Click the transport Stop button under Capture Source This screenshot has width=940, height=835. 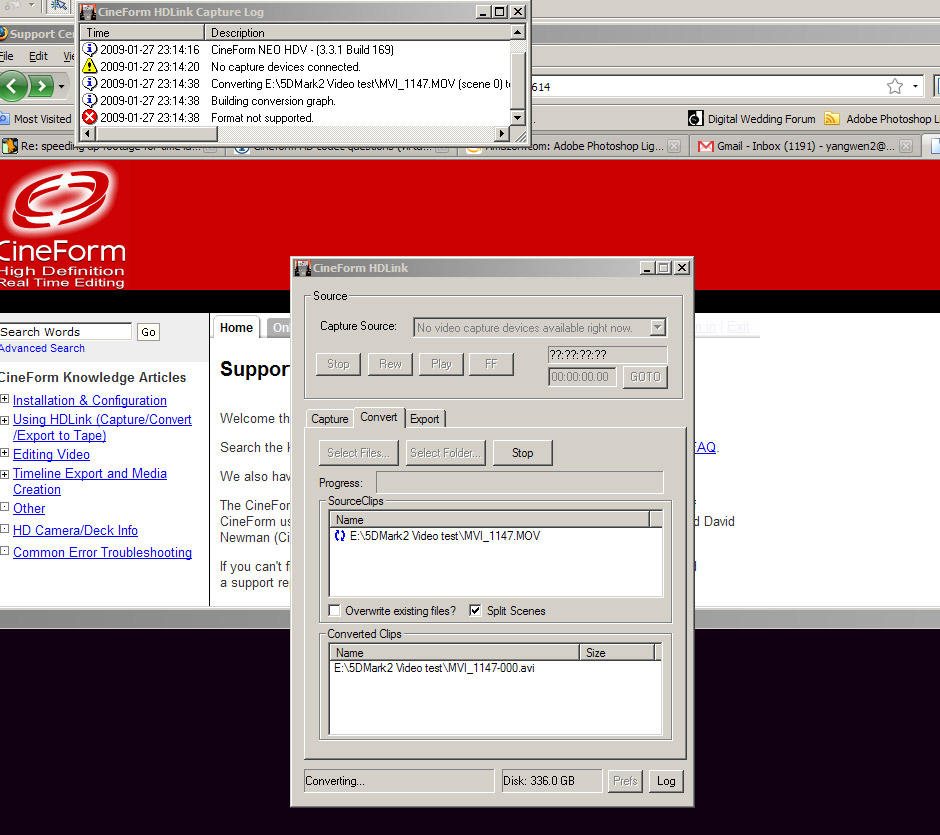point(338,364)
